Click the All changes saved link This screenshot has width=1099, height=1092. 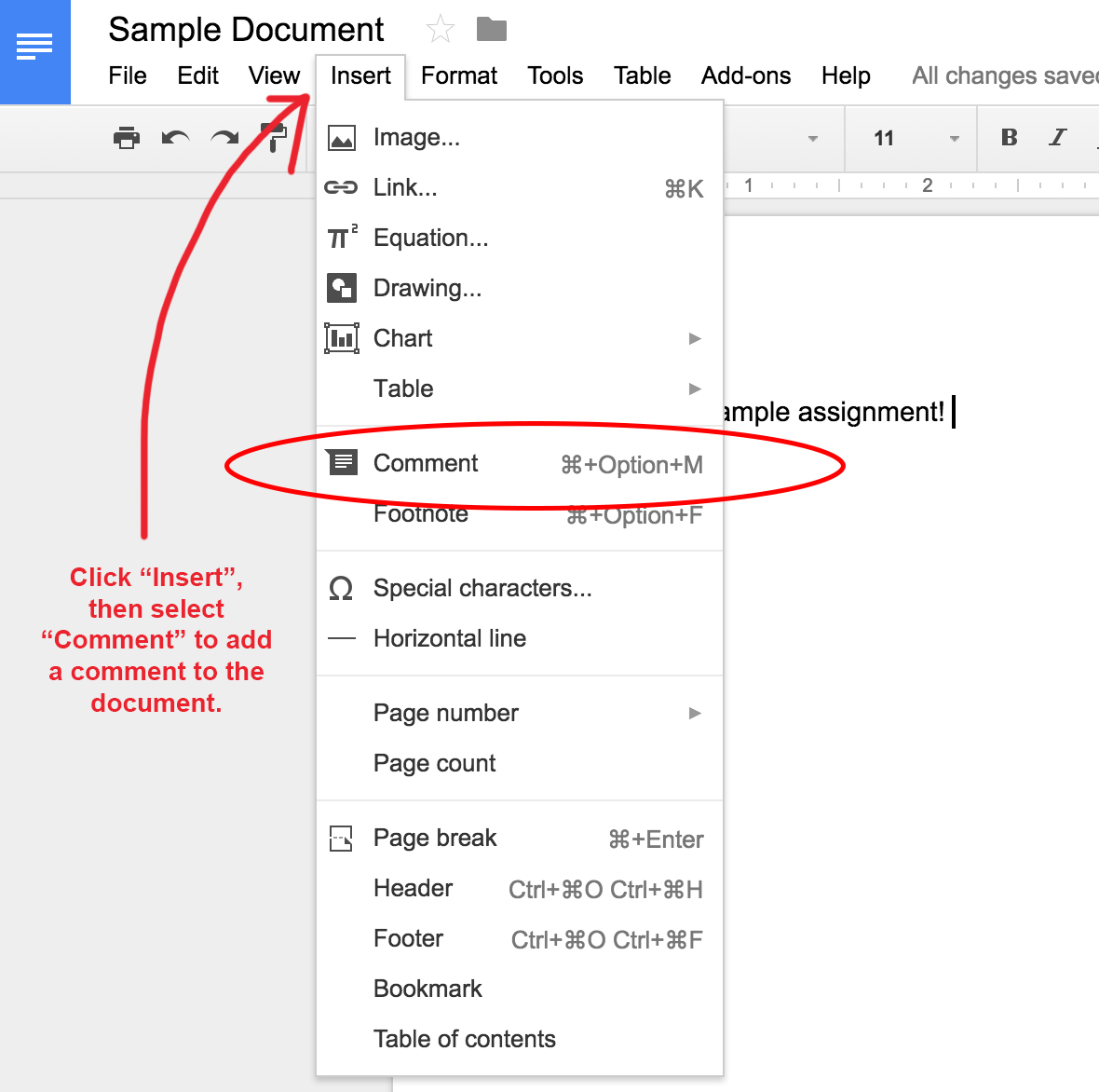1003,75
